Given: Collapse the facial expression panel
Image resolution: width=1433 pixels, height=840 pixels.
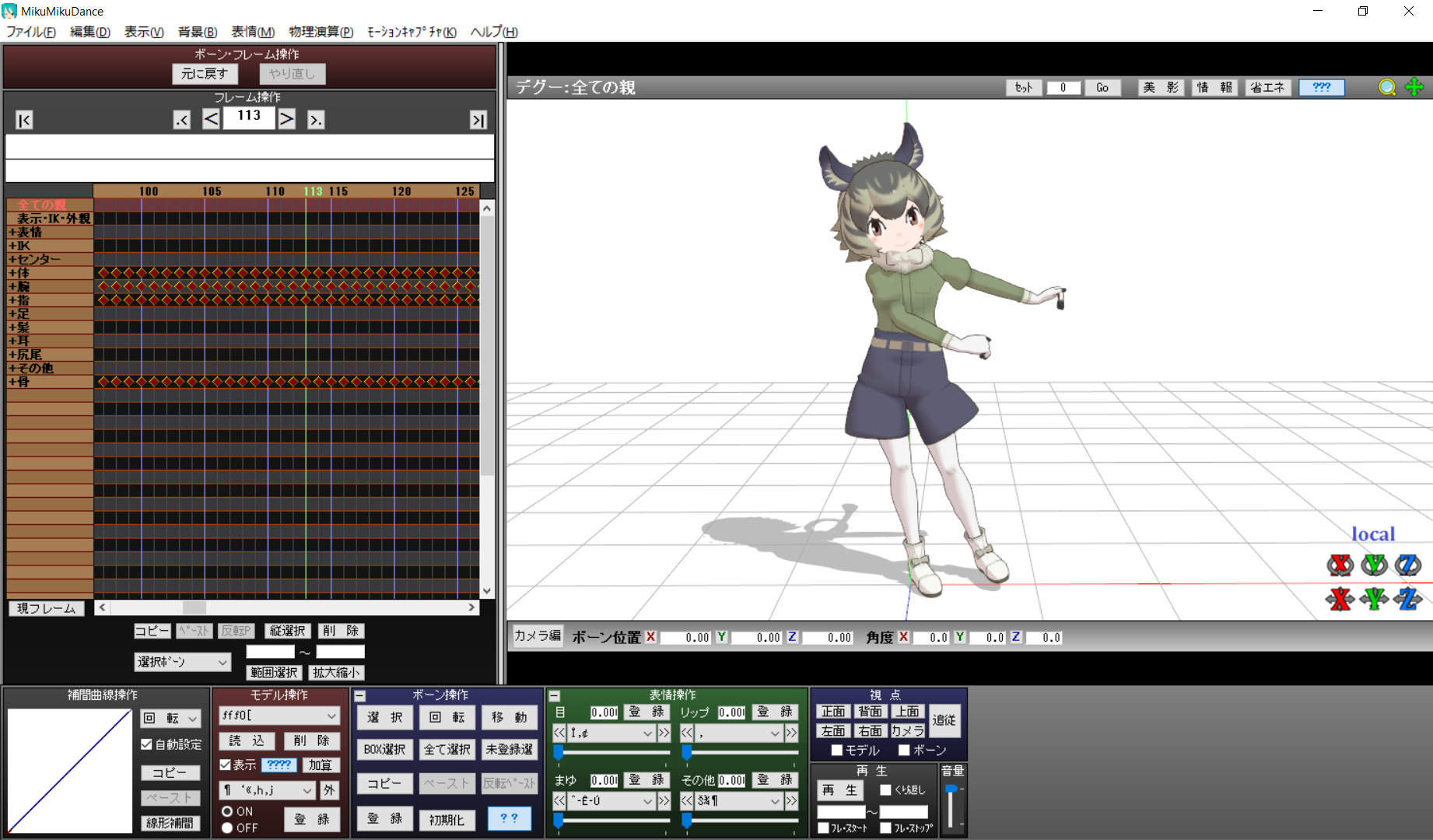Looking at the screenshot, I should 555,696.
